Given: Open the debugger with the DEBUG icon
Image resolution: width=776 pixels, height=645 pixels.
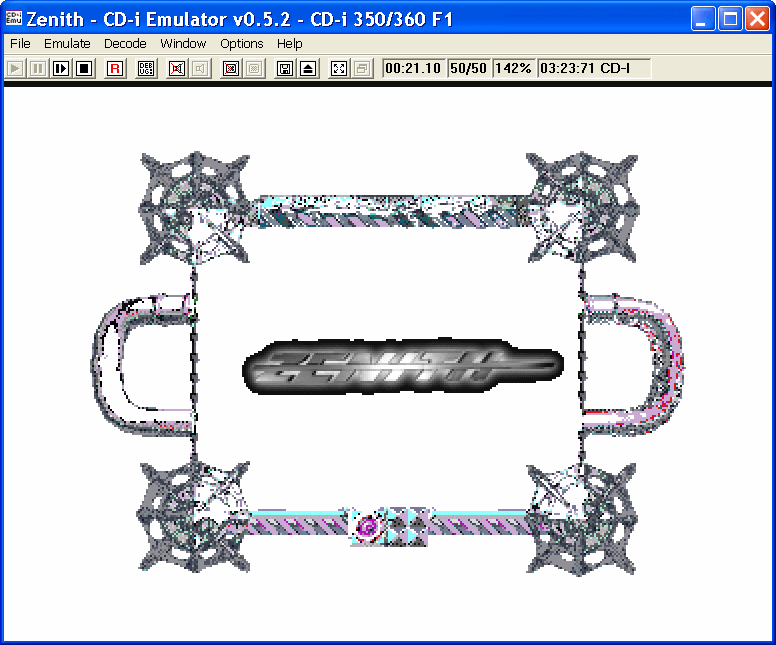Looking at the screenshot, I should coord(146,68).
